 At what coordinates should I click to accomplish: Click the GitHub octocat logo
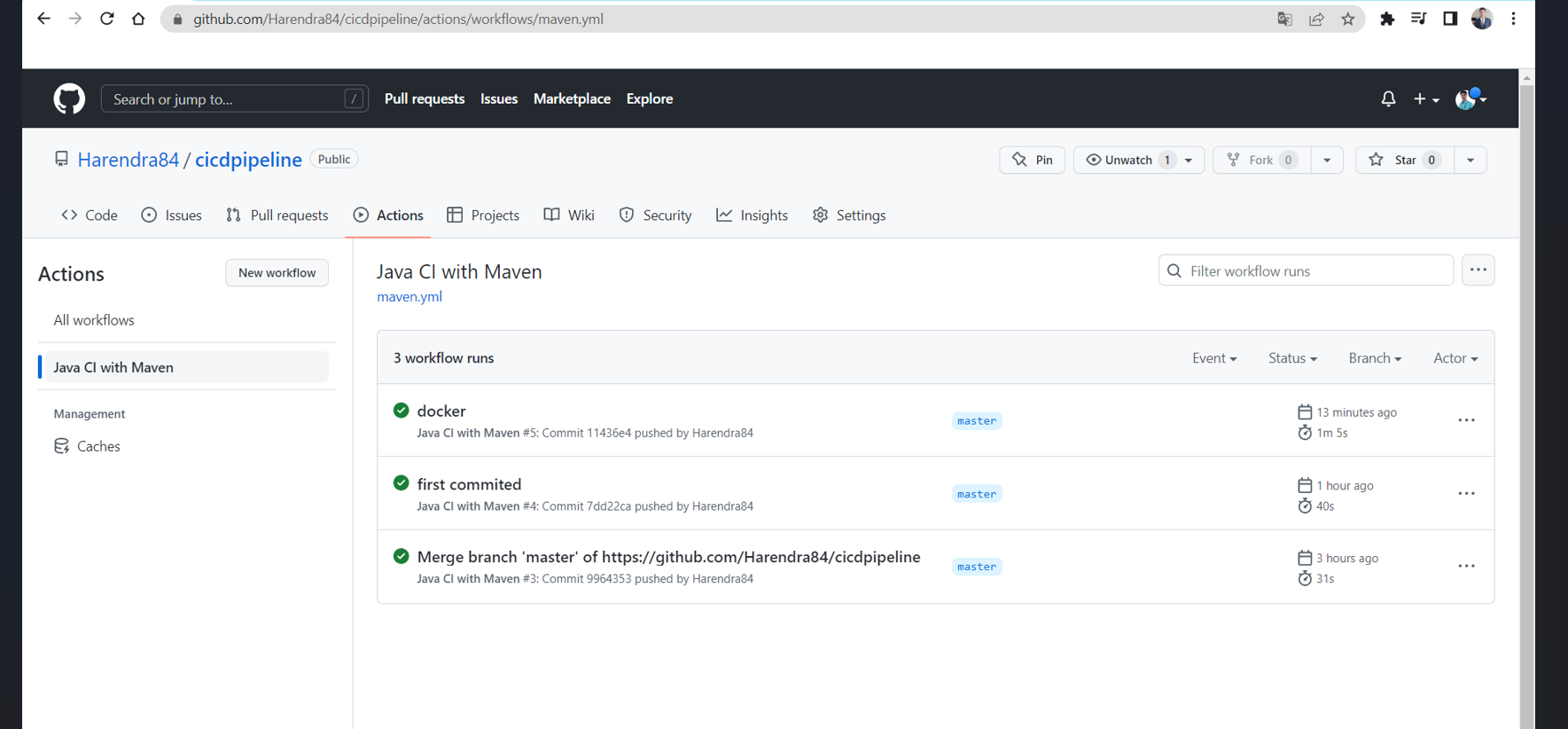[x=69, y=98]
